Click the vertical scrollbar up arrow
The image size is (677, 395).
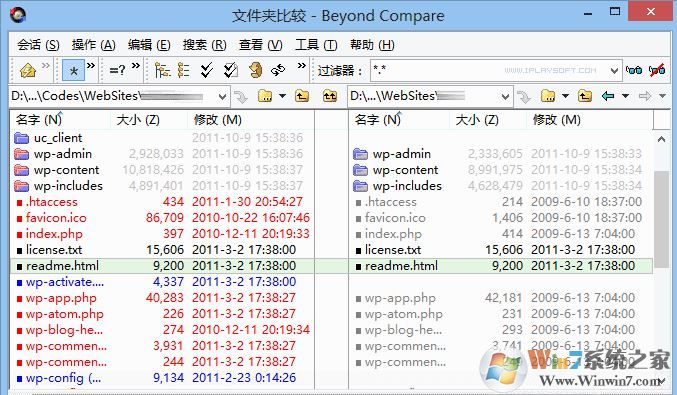pos(661,139)
